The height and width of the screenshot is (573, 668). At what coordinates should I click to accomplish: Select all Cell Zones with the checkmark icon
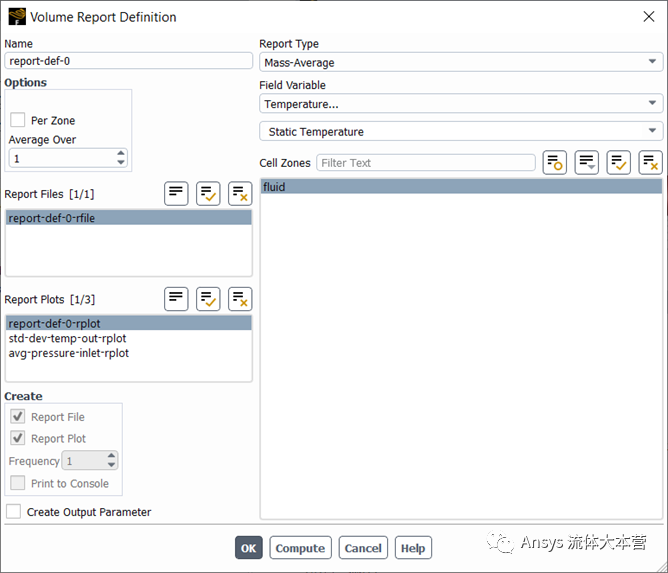point(619,163)
